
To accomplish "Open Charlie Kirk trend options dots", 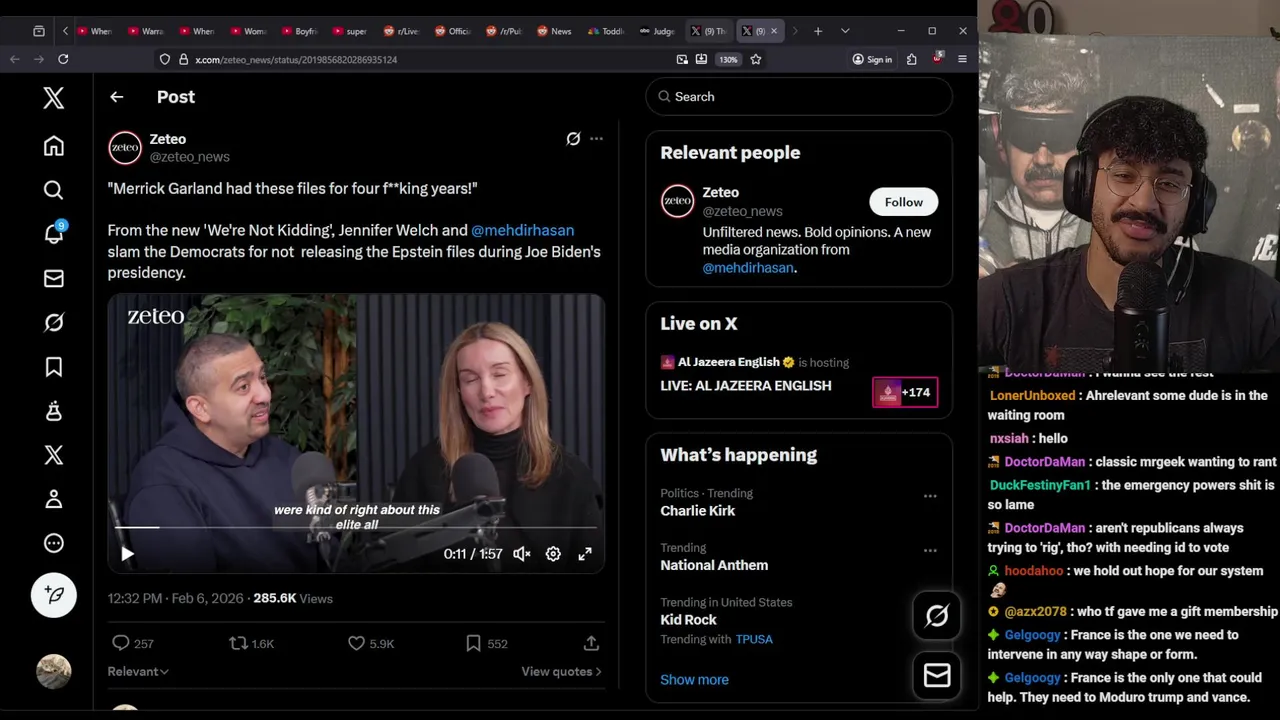I will [x=930, y=496].
